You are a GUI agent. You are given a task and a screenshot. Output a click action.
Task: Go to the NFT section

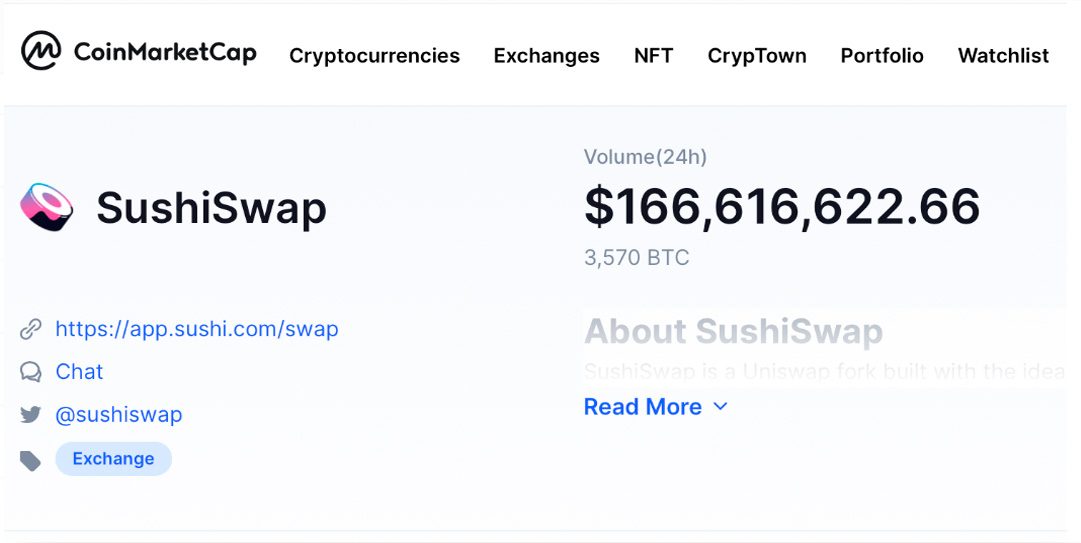(x=653, y=55)
